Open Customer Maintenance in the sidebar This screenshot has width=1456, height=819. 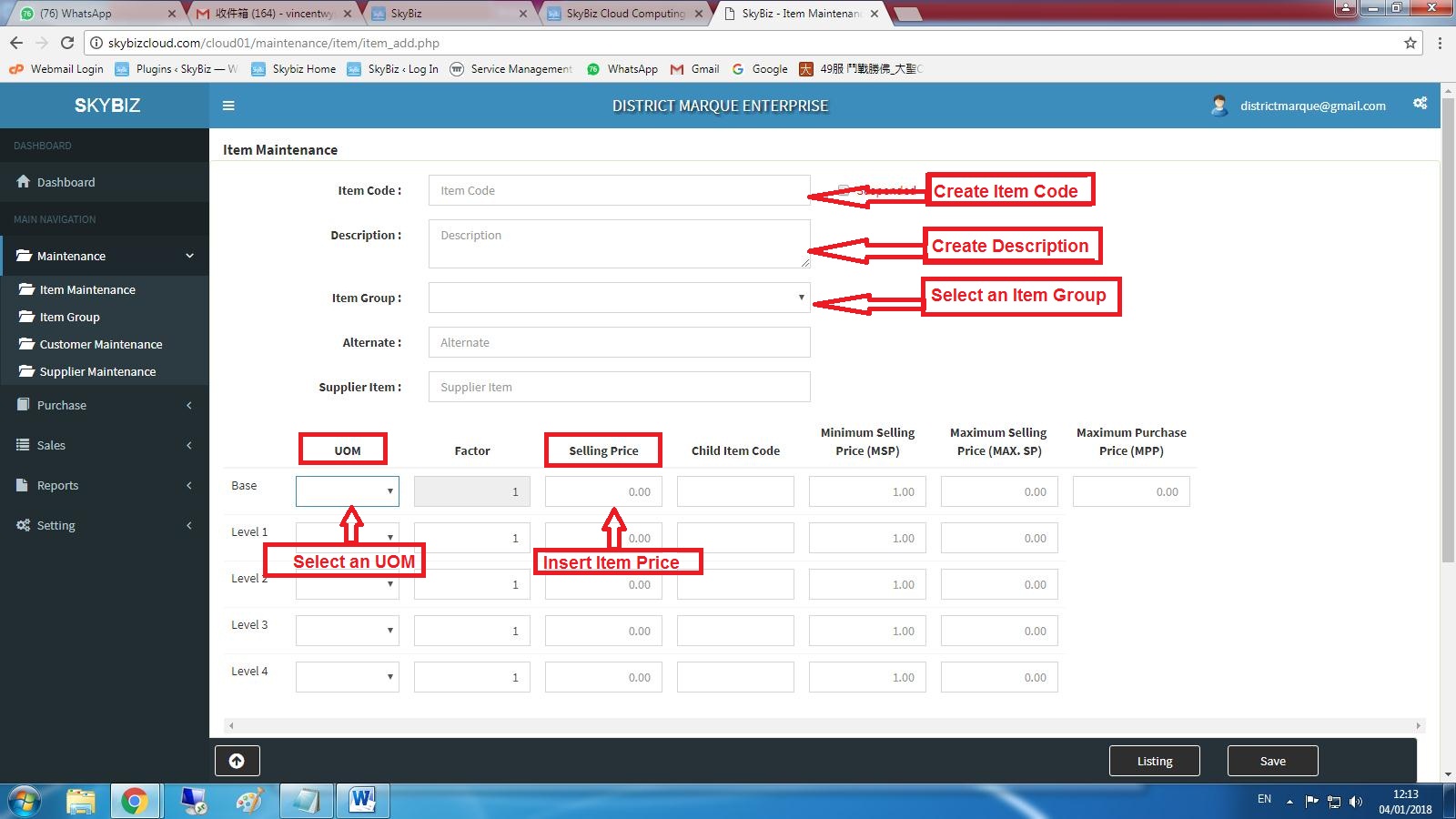(x=101, y=344)
